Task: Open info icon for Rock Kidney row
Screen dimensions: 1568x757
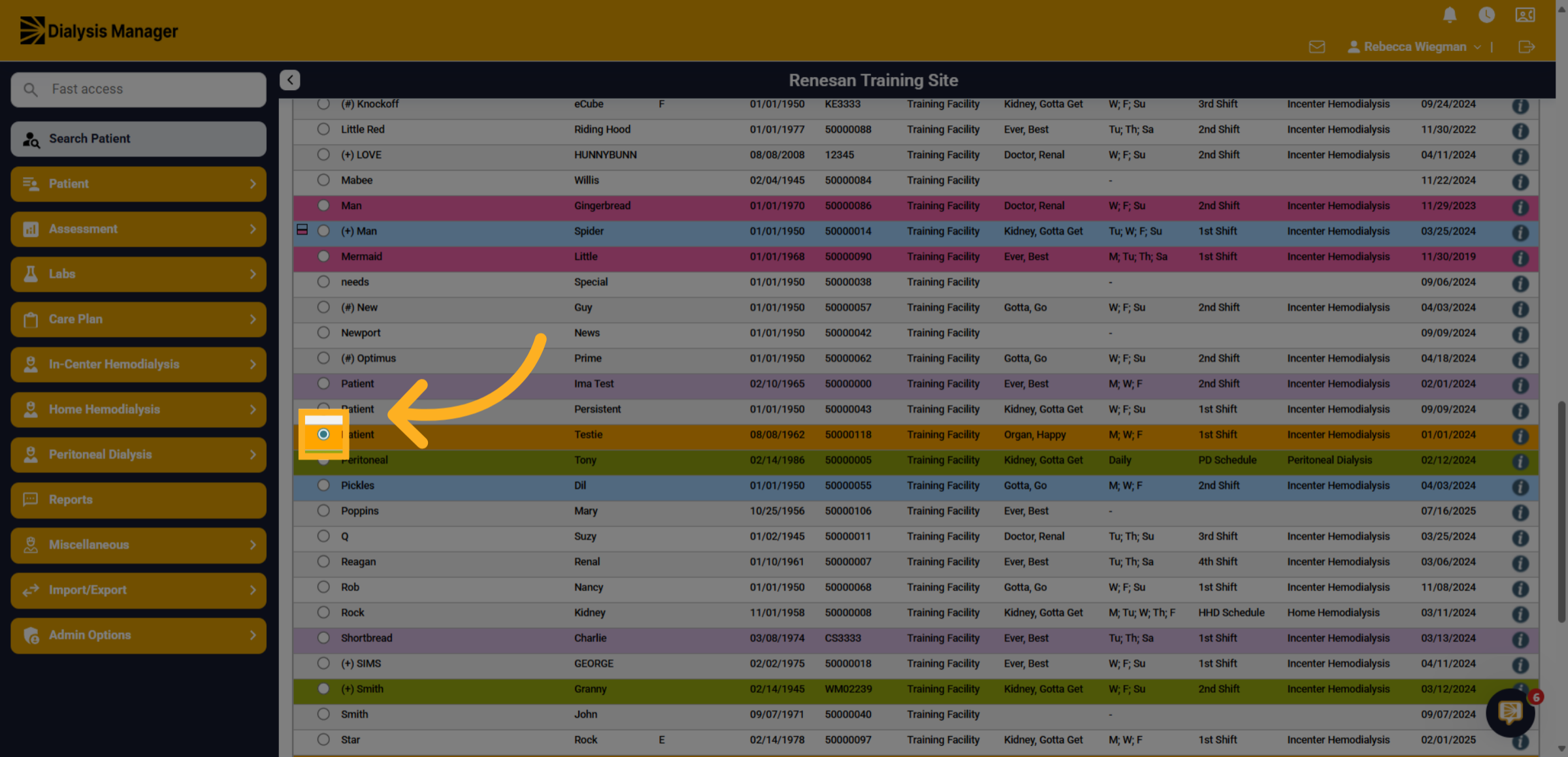Action: click(1520, 615)
